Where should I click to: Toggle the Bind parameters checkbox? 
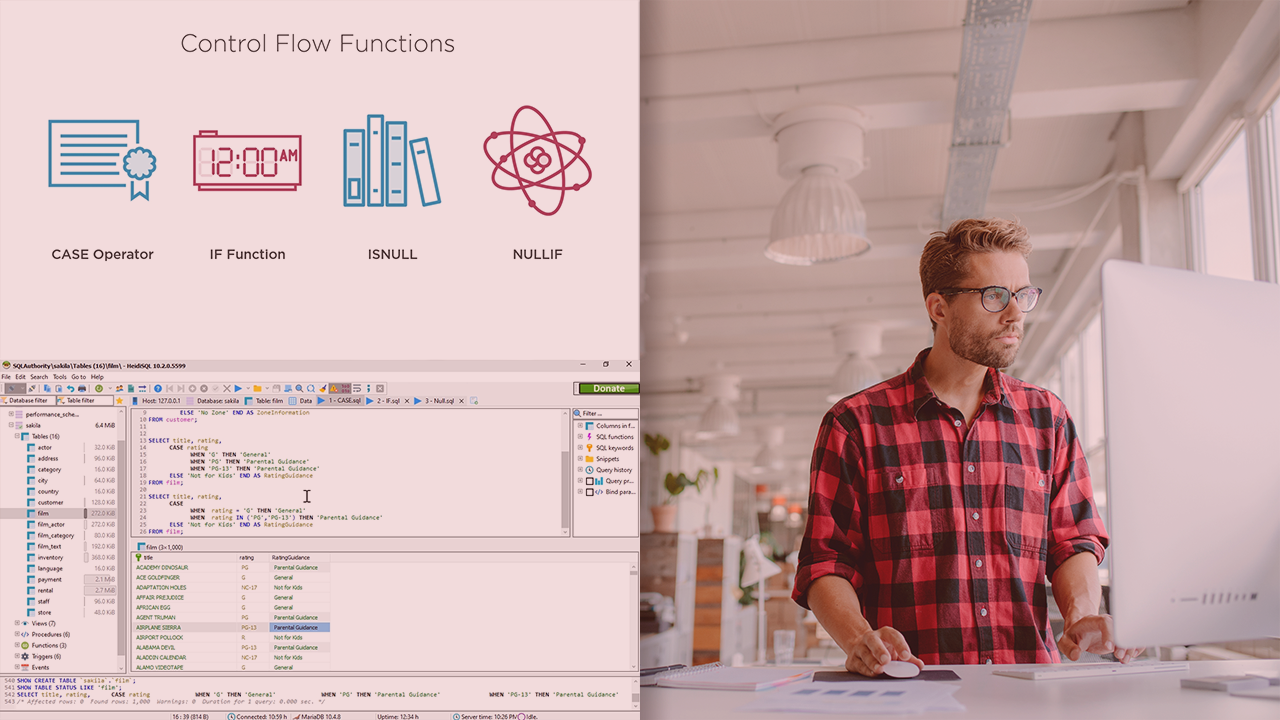[590, 492]
